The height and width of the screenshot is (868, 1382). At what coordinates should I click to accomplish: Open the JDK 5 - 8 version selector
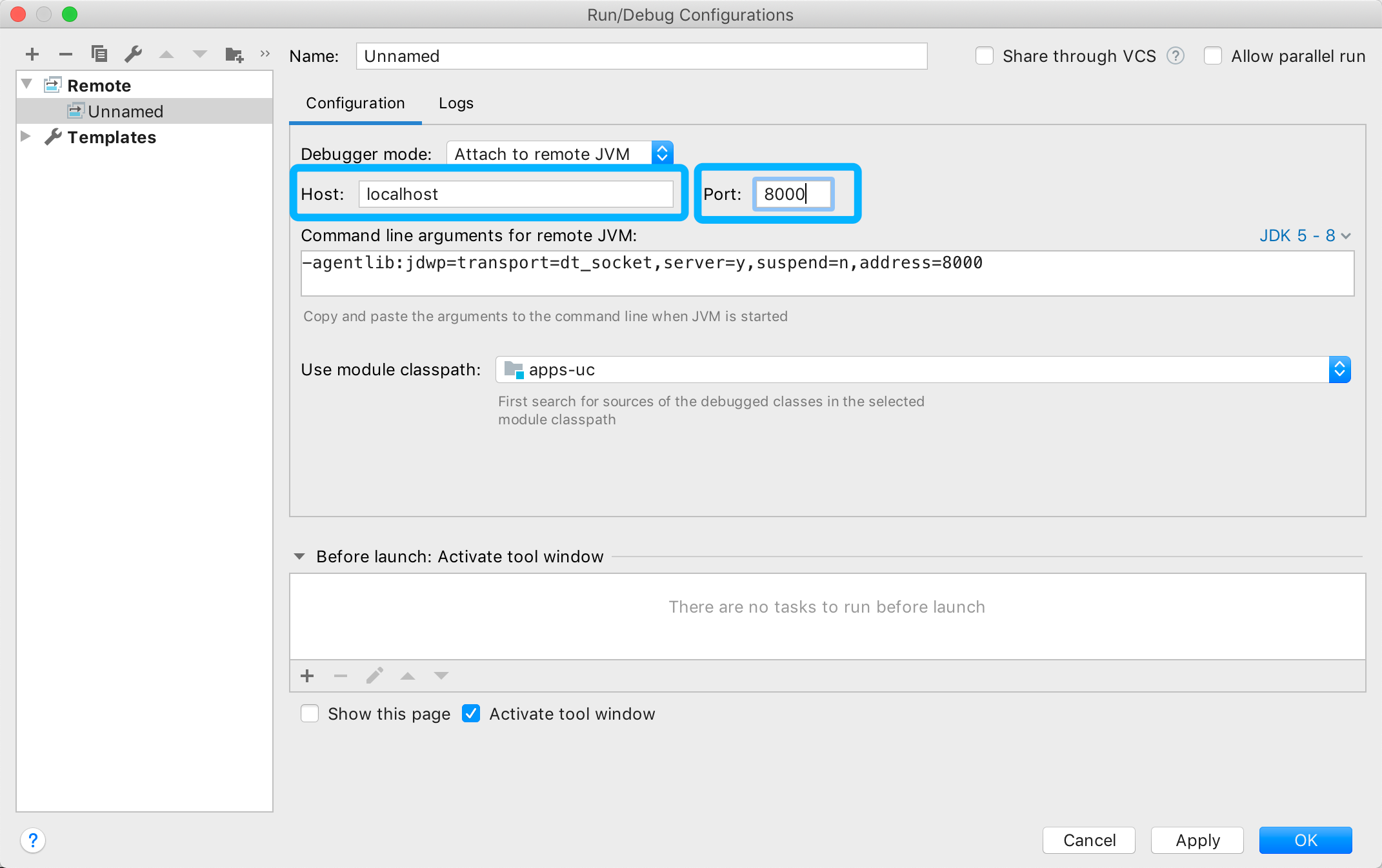[x=1305, y=235]
